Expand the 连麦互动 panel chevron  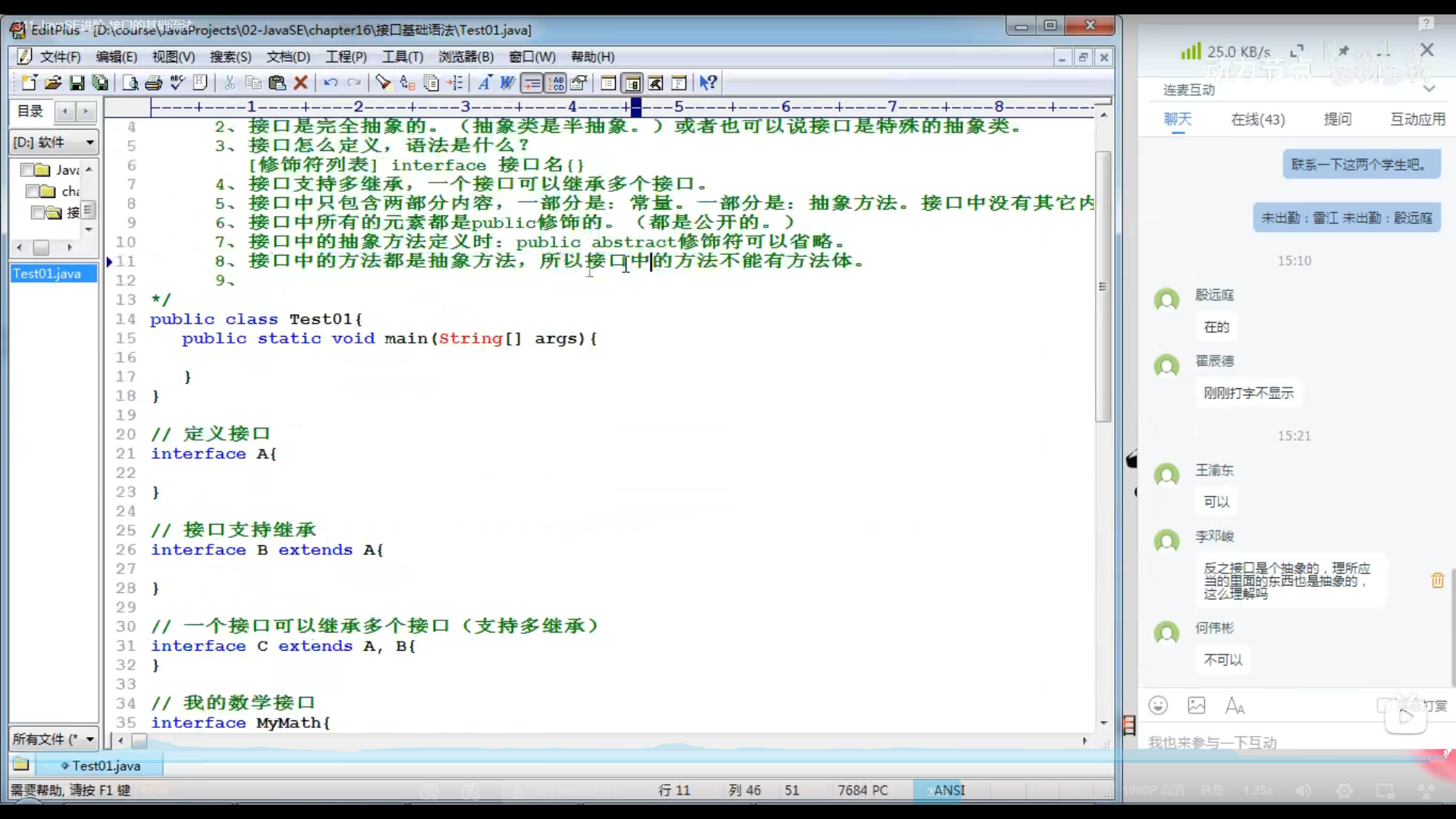click(1429, 89)
